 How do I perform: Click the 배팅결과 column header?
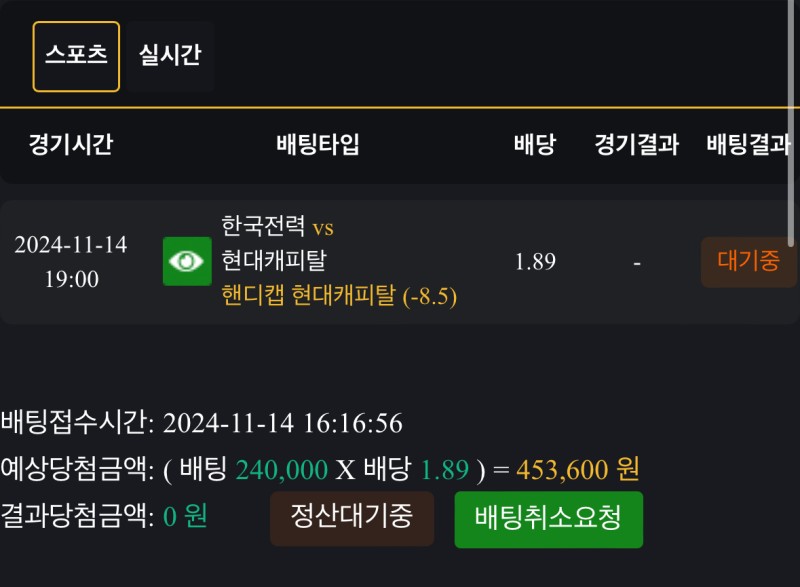point(748,145)
